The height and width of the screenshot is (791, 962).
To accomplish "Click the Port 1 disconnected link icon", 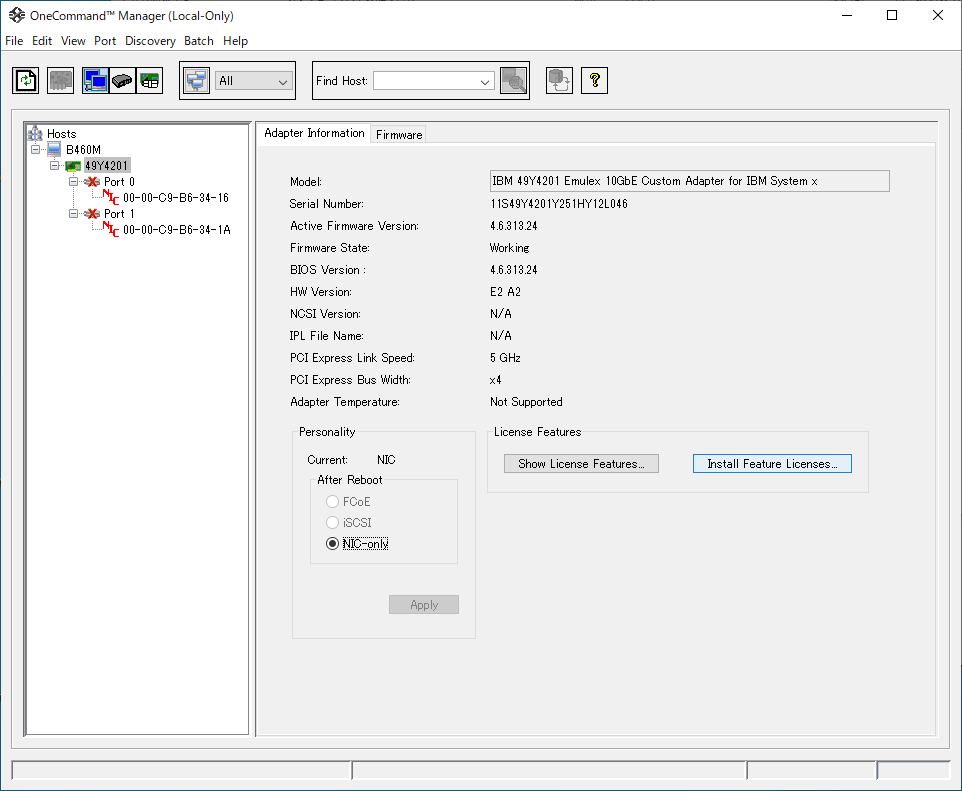I will tap(92, 214).
